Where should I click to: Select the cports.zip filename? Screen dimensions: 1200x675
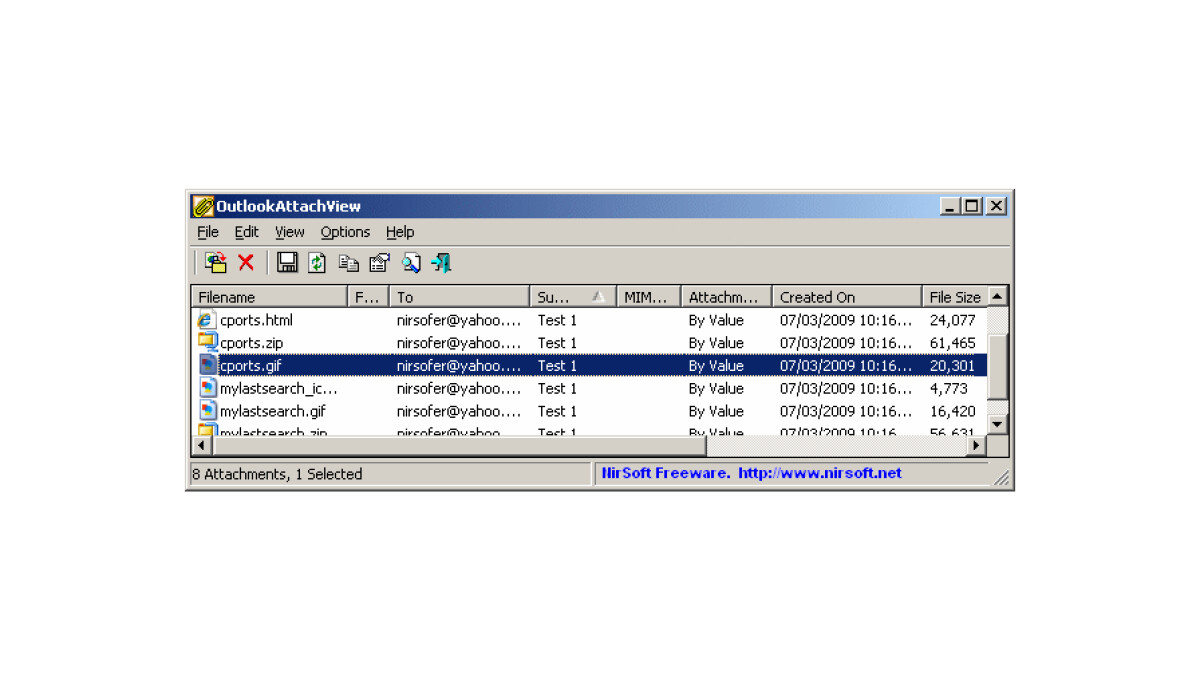(x=251, y=343)
